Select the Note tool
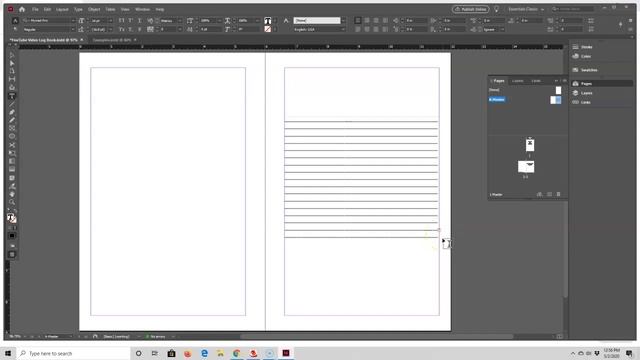 (x=12, y=178)
